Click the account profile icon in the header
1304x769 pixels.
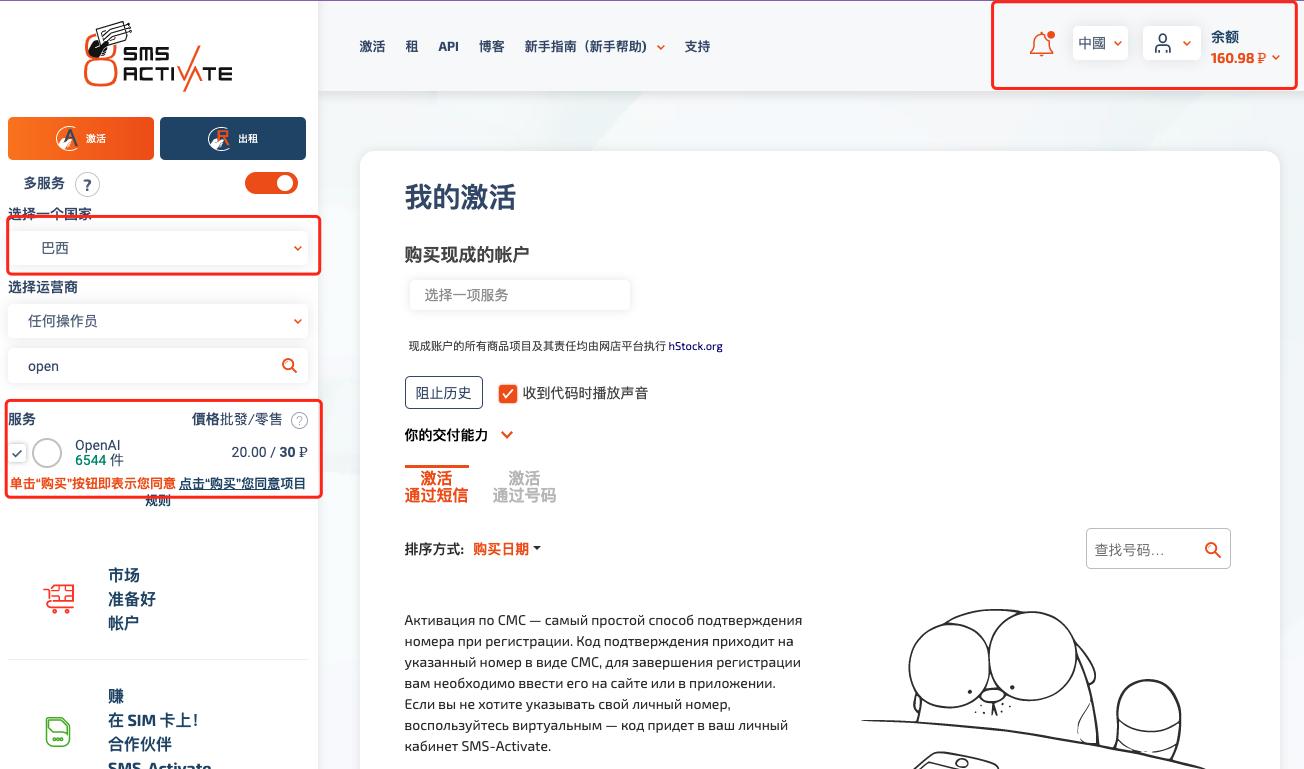tap(1163, 42)
